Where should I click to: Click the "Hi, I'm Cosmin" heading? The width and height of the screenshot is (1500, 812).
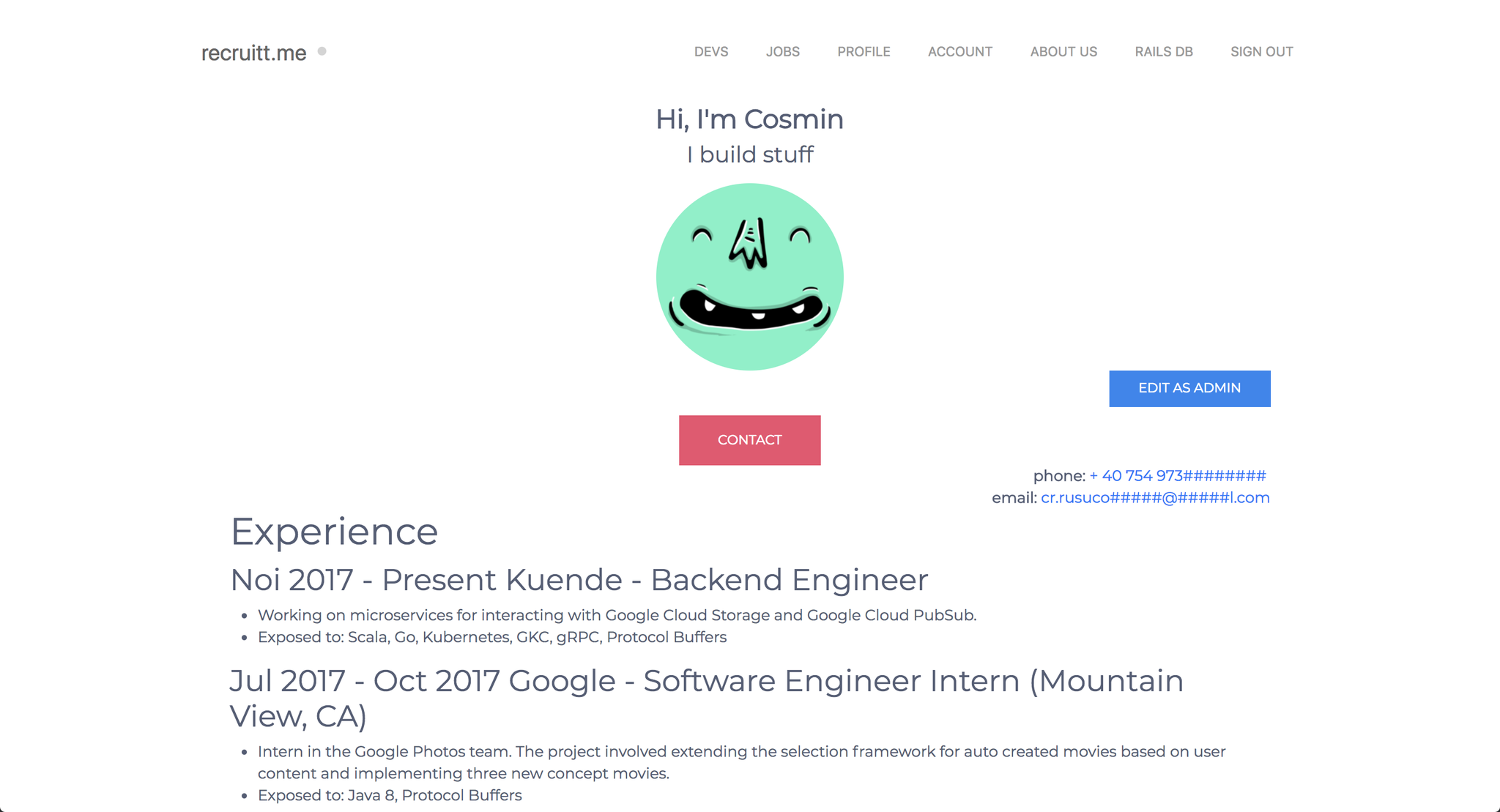coord(749,119)
